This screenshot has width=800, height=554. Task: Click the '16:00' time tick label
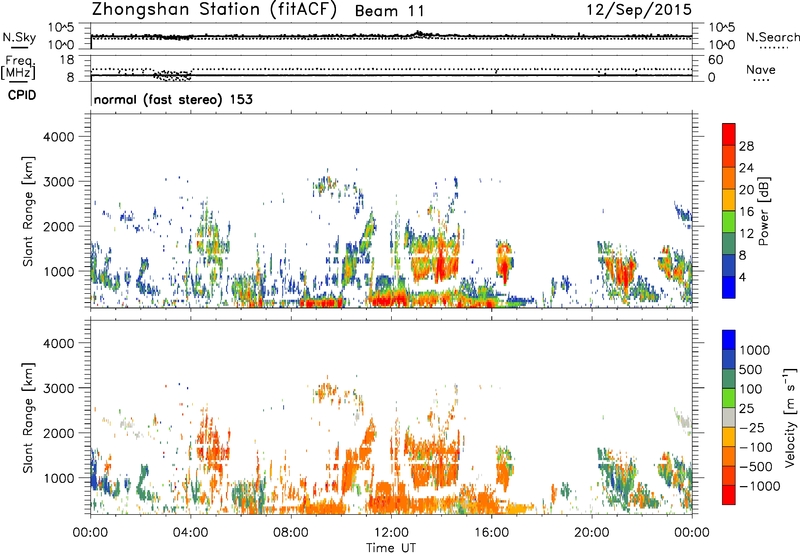pos(491,533)
